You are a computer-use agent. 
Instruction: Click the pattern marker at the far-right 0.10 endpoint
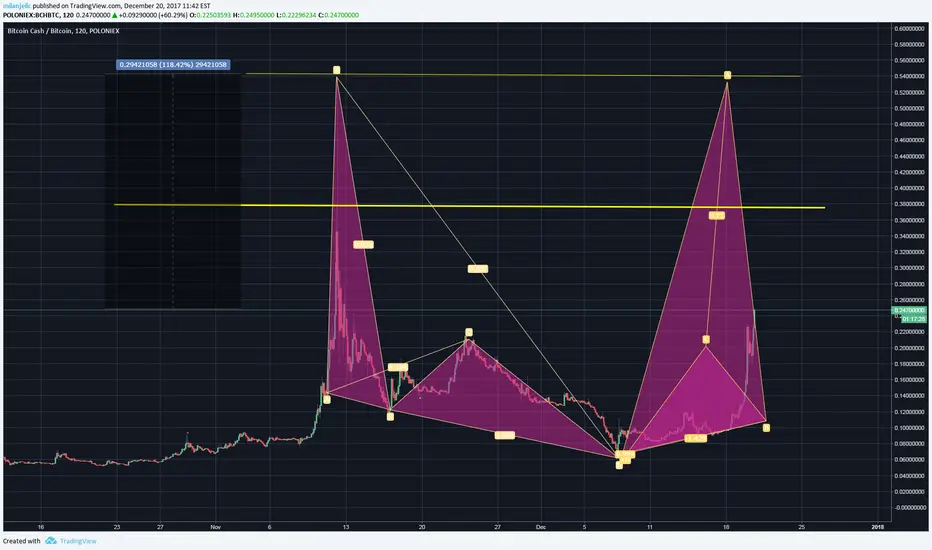click(x=766, y=428)
